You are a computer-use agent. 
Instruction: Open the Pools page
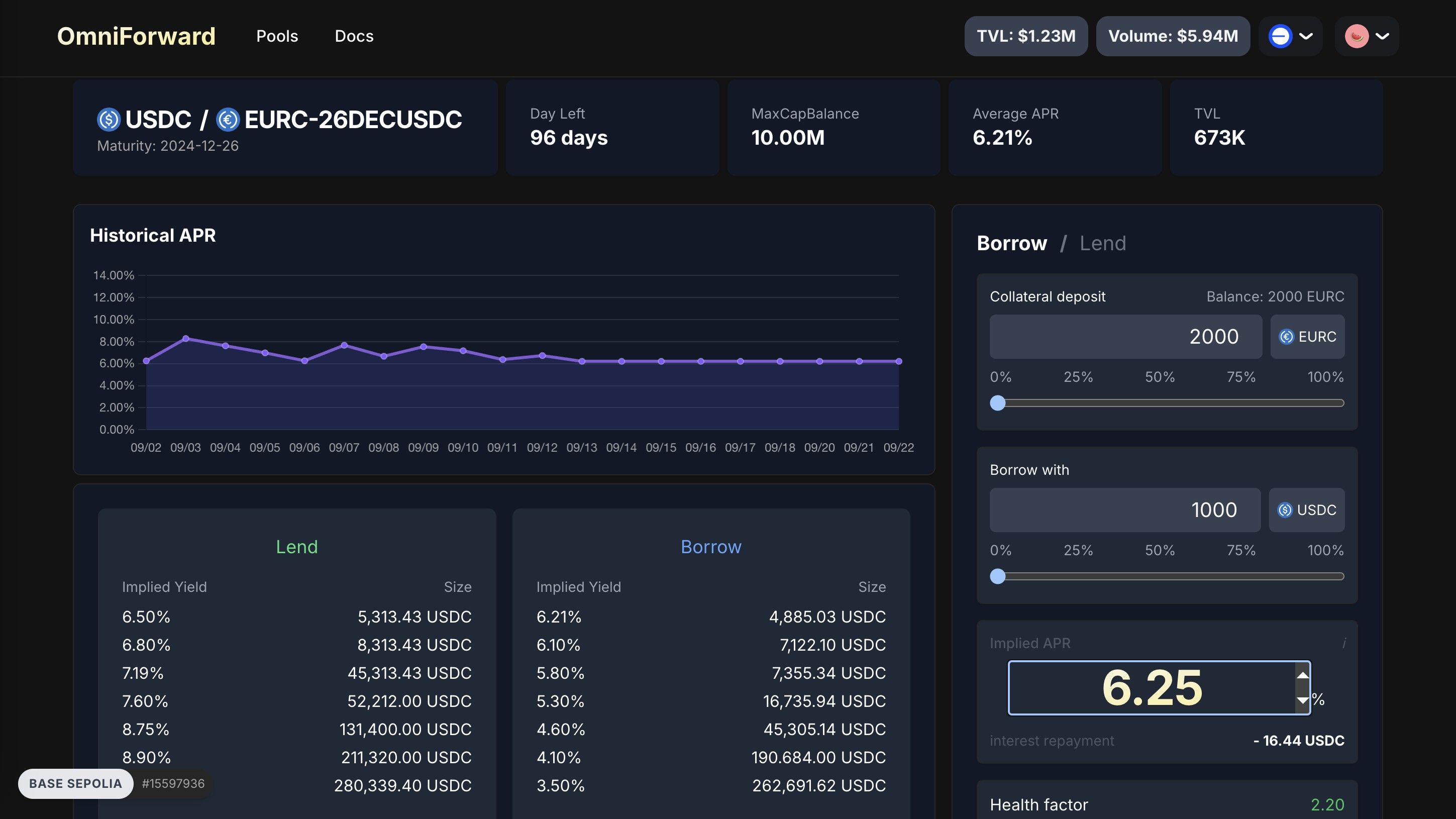[277, 36]
